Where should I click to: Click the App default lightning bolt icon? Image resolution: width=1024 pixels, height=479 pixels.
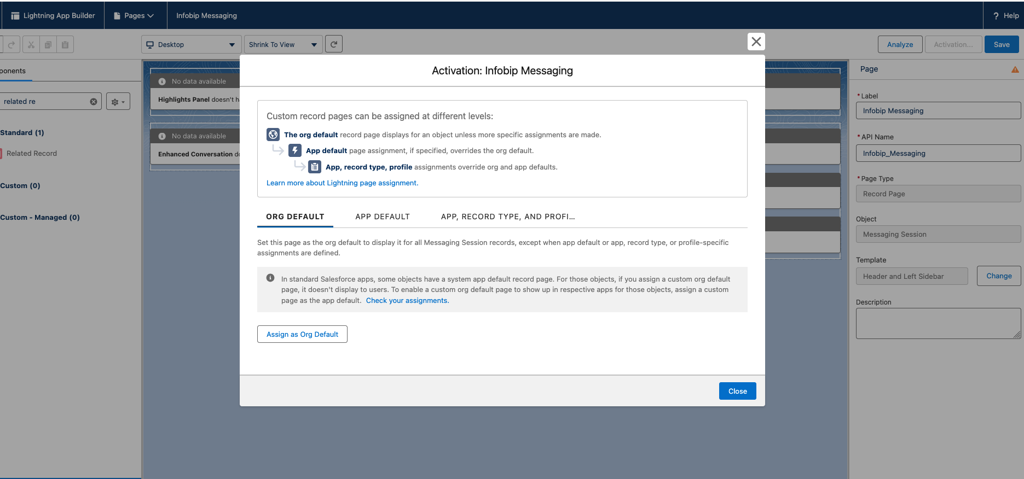coord(295,150)
